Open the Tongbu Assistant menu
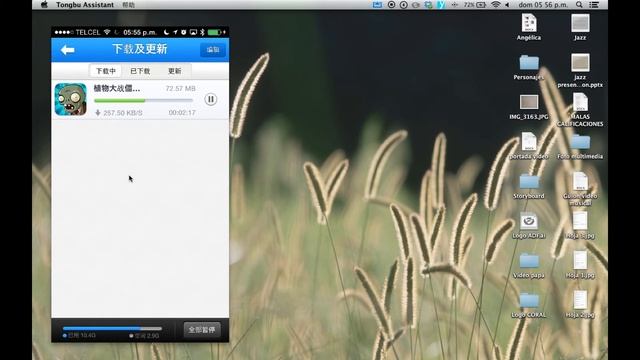The width and height of the screenshot is (640, 360). (x=85, y=4)
